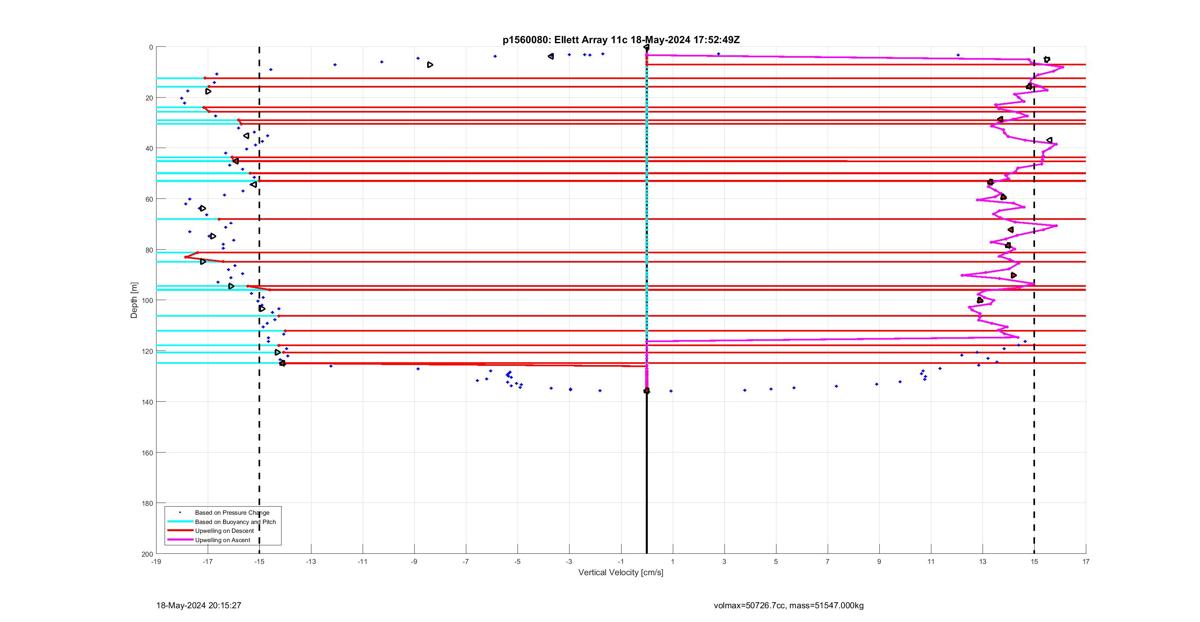Click positive x-axis tick label '1'
This screenshot has width=1200, height=622.
[x=673, y=562]
